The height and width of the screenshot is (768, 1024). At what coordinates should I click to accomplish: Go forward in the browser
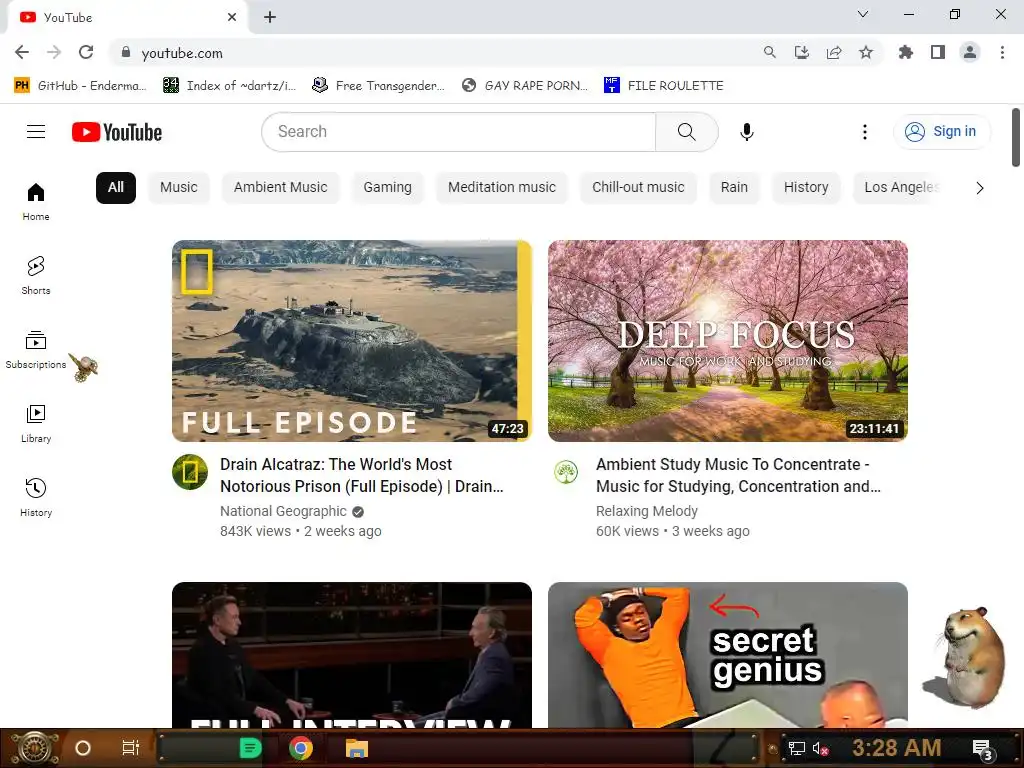point(54,53)
